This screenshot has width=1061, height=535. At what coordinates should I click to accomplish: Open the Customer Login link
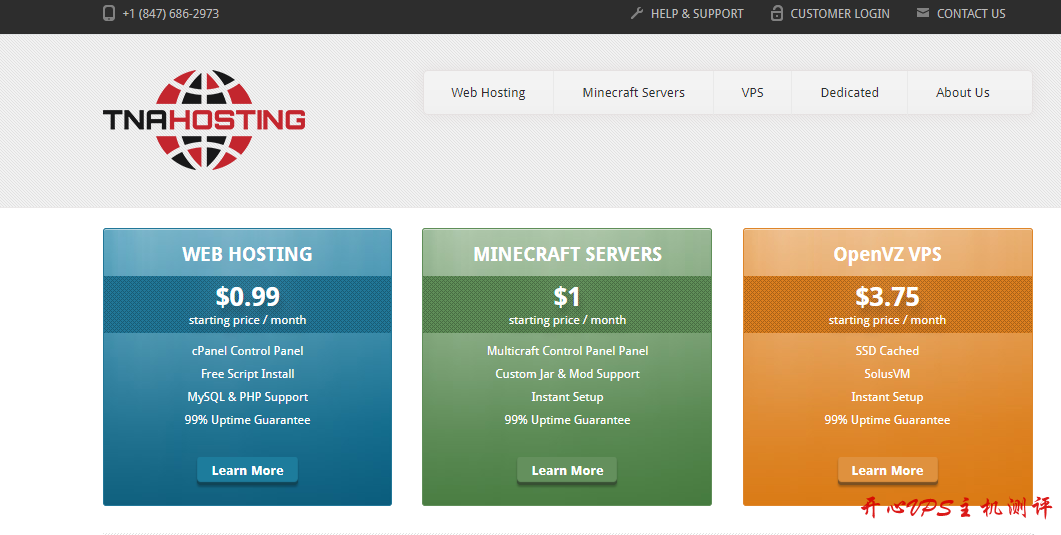[839, 14]
